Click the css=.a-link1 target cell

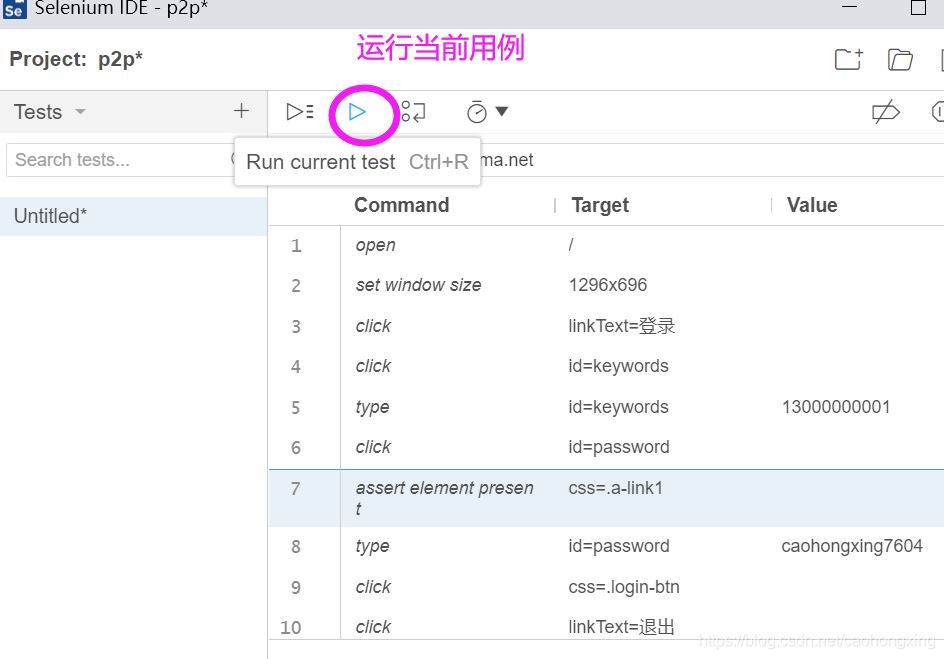pyautogui.click(x=615, y=488)
